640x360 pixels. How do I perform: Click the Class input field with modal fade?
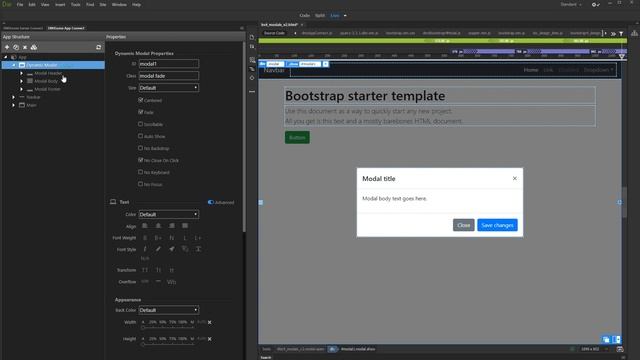click(169, 76)
